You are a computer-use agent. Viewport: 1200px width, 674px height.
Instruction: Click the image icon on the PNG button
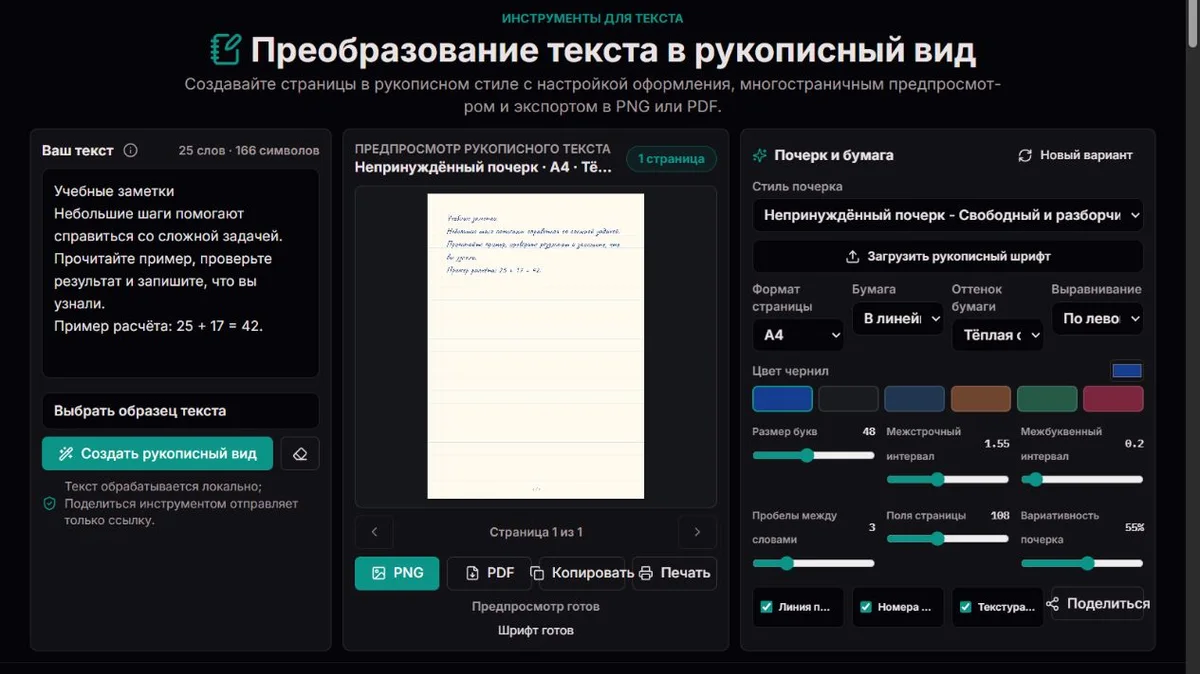378,573
